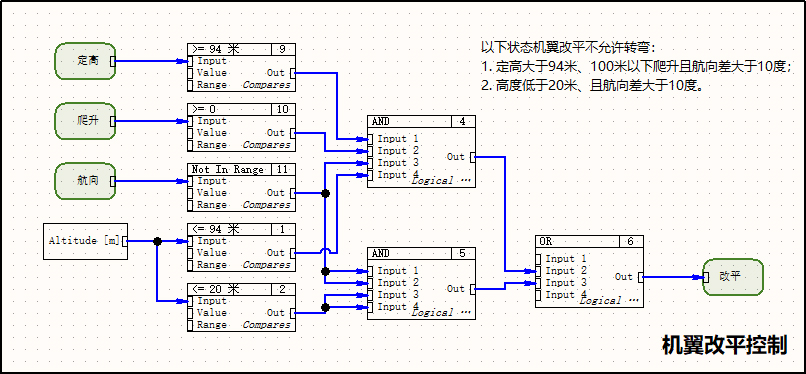The width and height of the screenshot is (806, 374).
Task: Select the 改平 output node
Action: tap(733, 277)
